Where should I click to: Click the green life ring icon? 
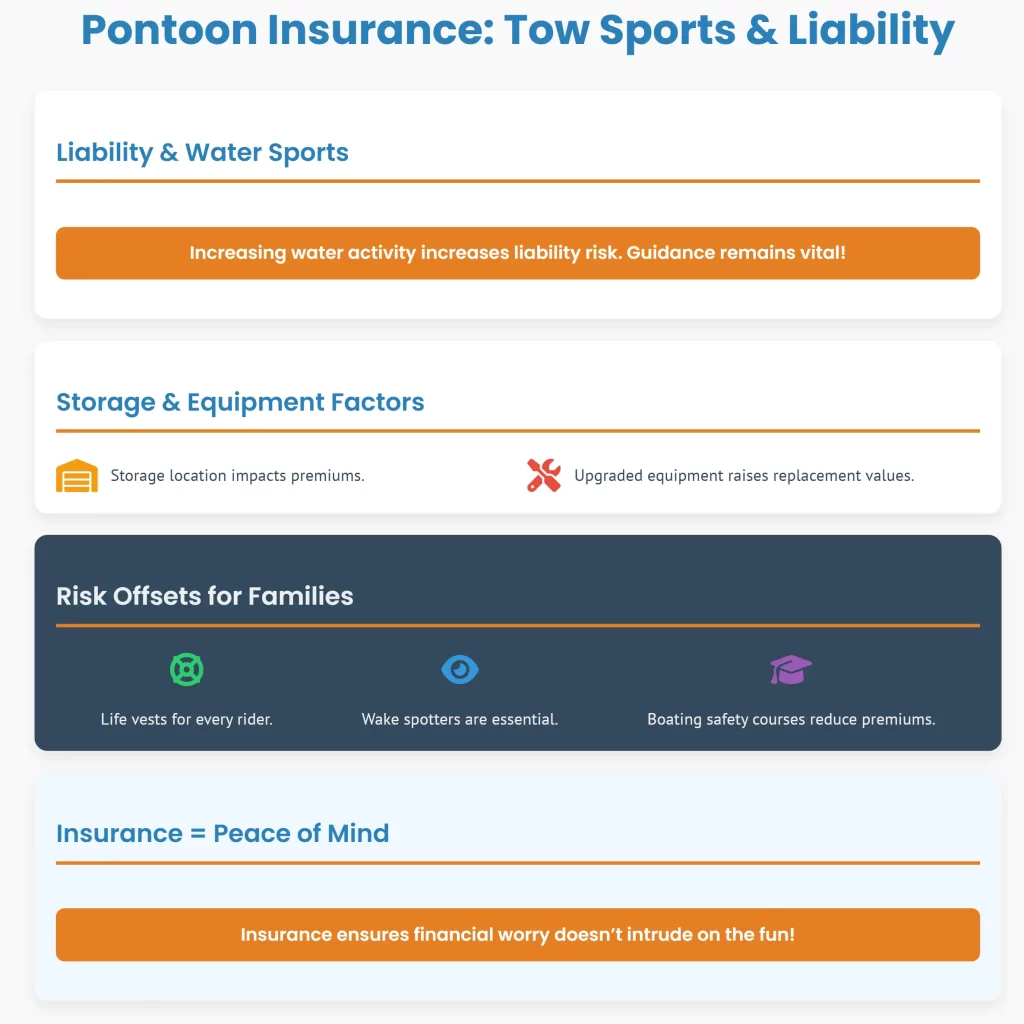(x=187, y=669)
